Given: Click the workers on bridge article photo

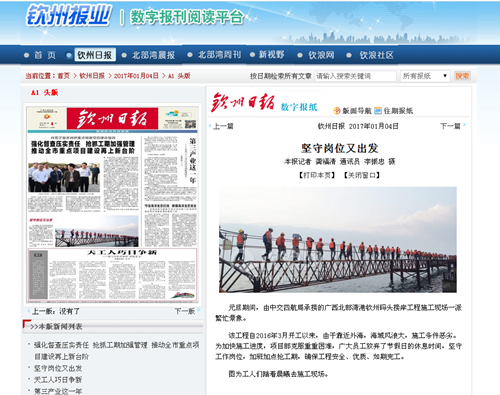Looking at the screenshot, I should [338, 240].
